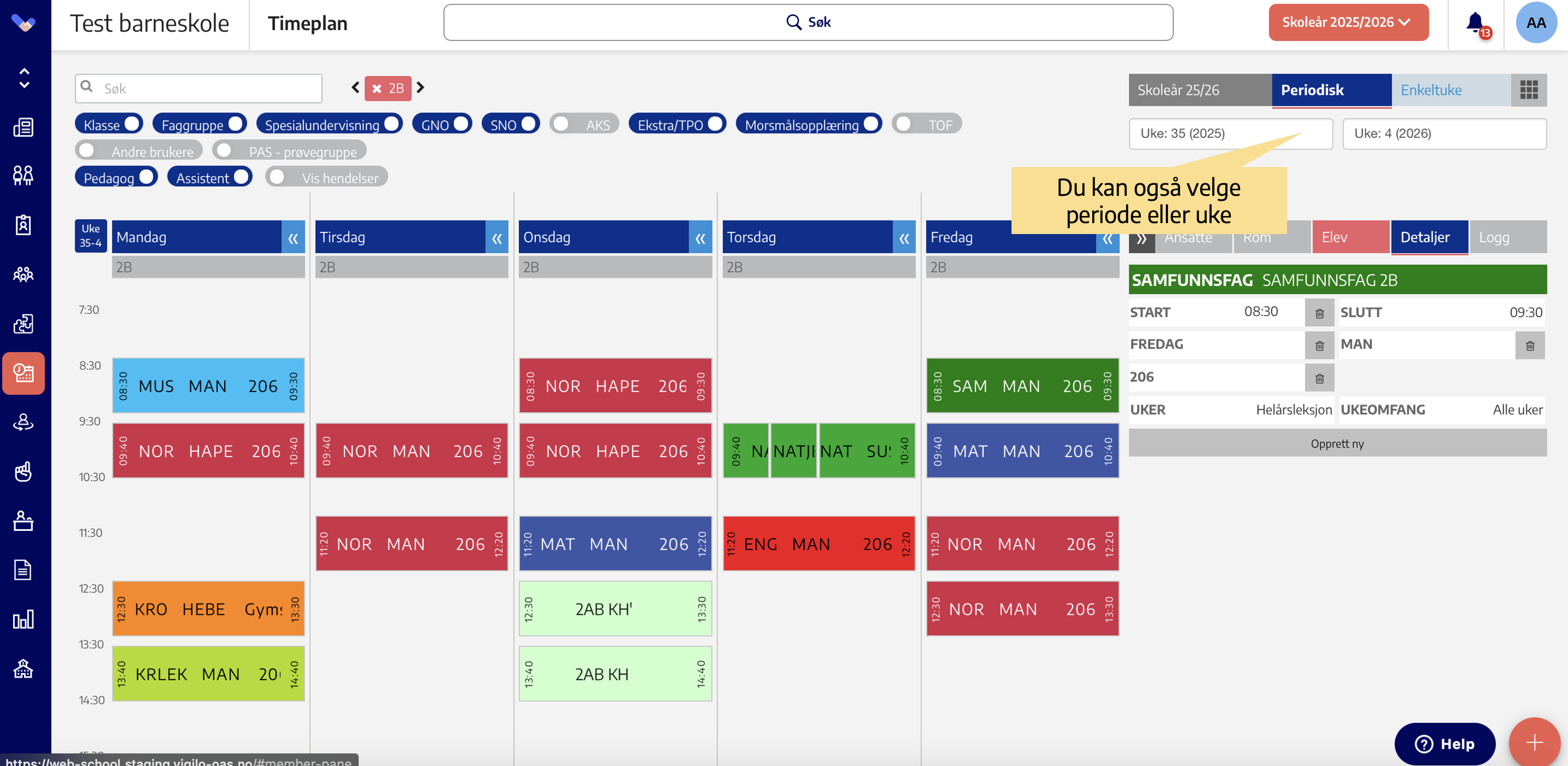Collapse the Onsdag column

pyautogui.click(x=700, y=237)
